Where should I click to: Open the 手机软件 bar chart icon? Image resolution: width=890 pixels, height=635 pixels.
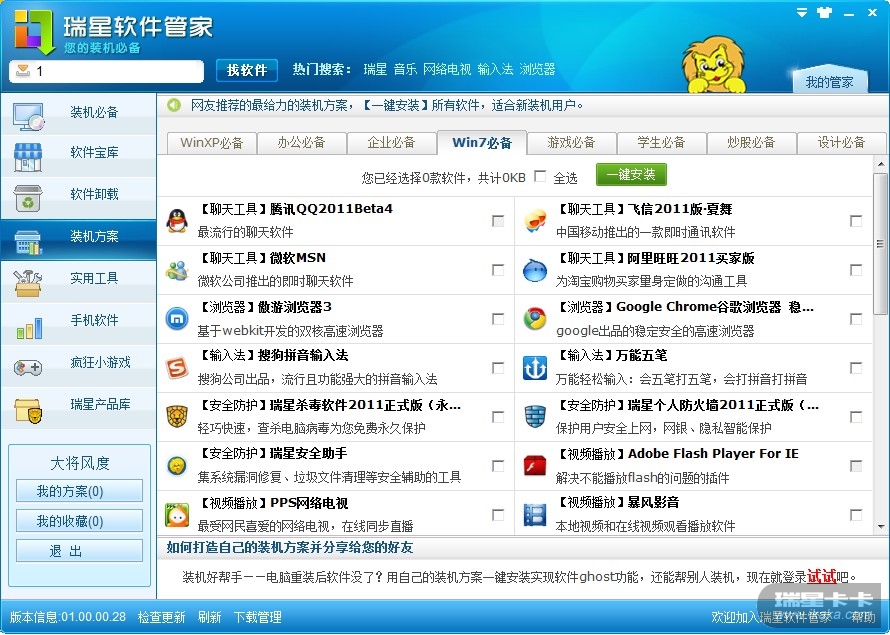[30, 327]
